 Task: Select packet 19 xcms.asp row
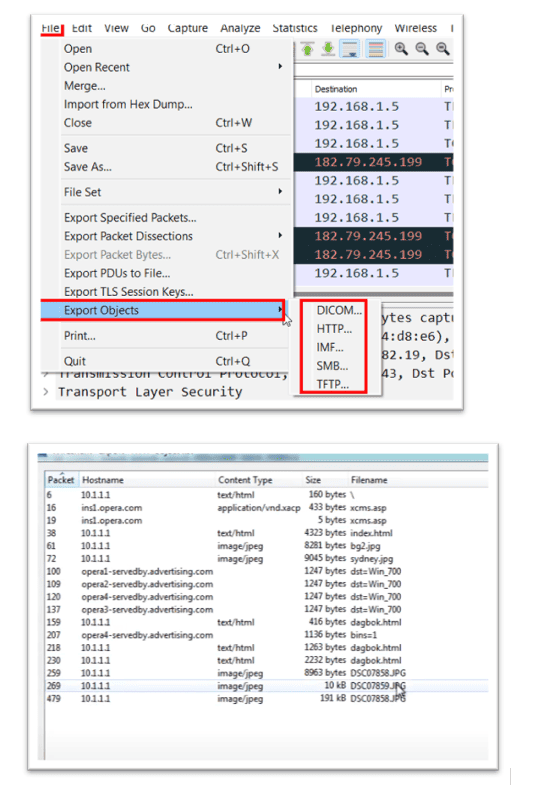pyautogui.click(x=266, y=520)
